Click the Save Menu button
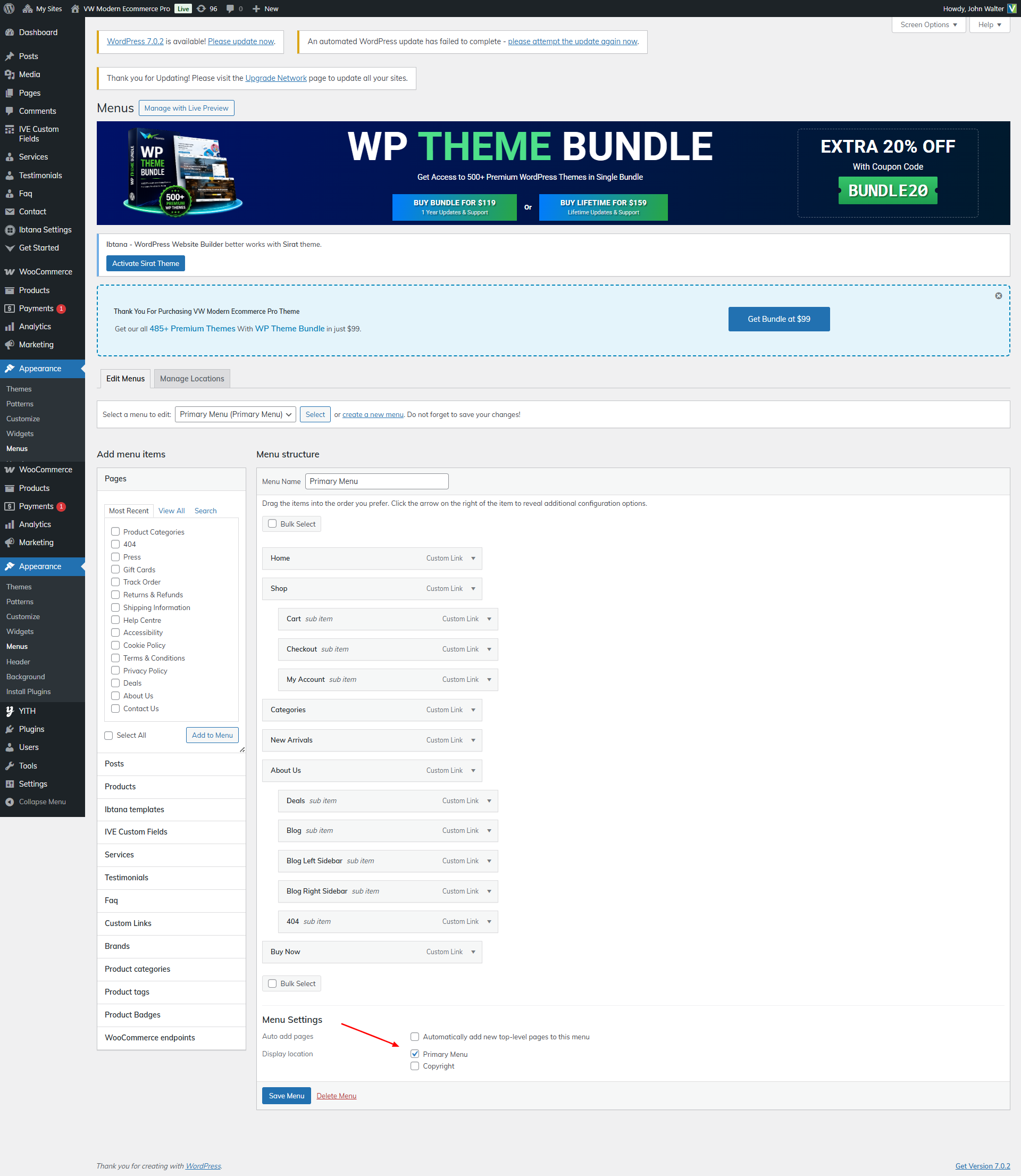The image size is (1021, 1176). coord(287,1096)
